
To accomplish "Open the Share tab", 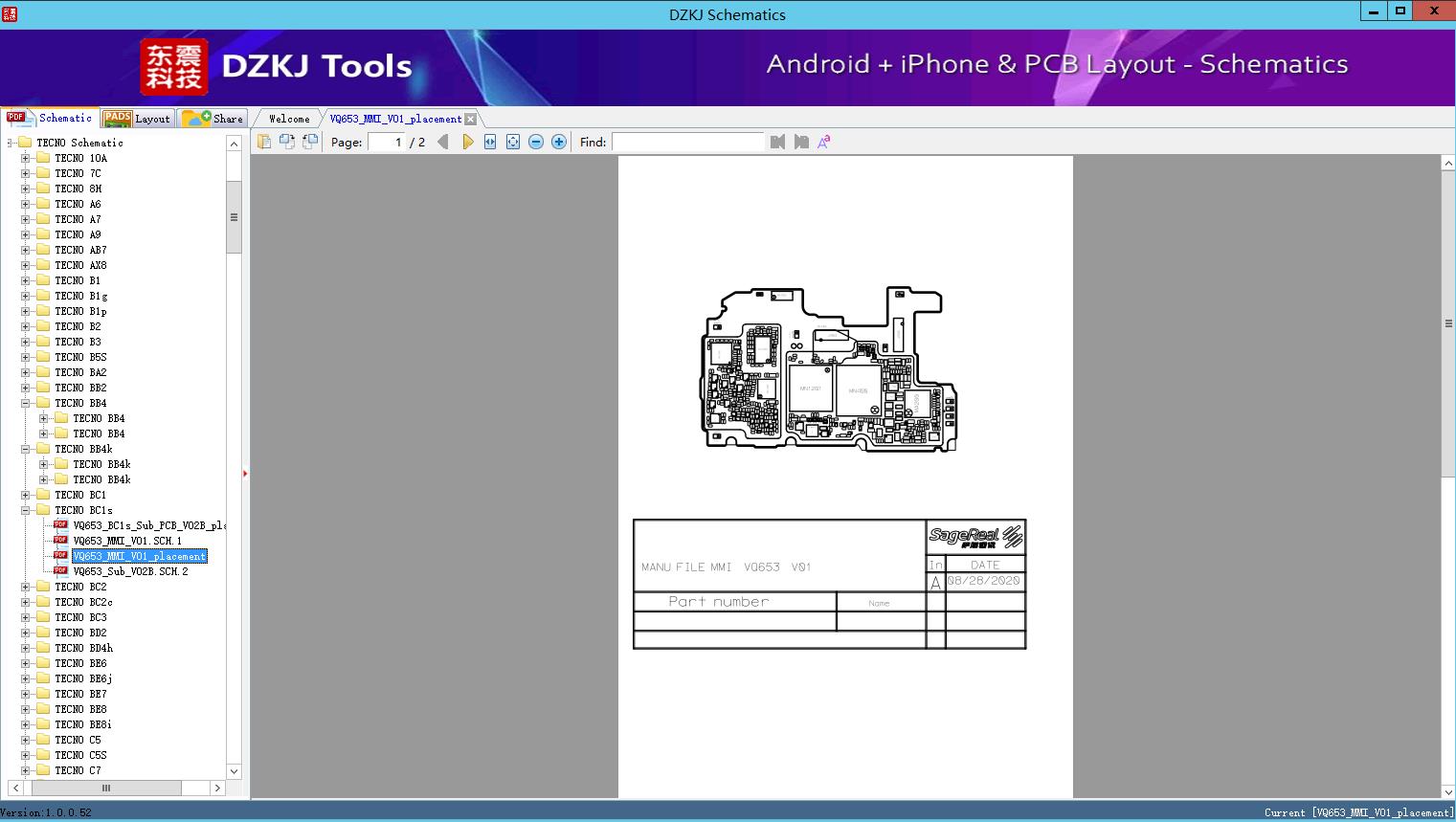I will (213, 119).
